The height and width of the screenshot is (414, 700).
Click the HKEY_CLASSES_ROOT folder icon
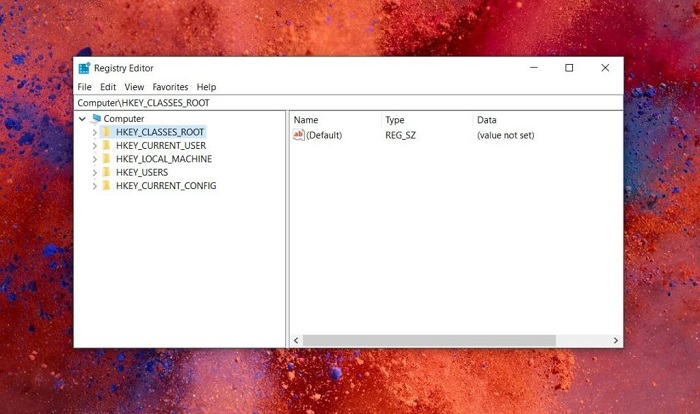pos(106,132)
